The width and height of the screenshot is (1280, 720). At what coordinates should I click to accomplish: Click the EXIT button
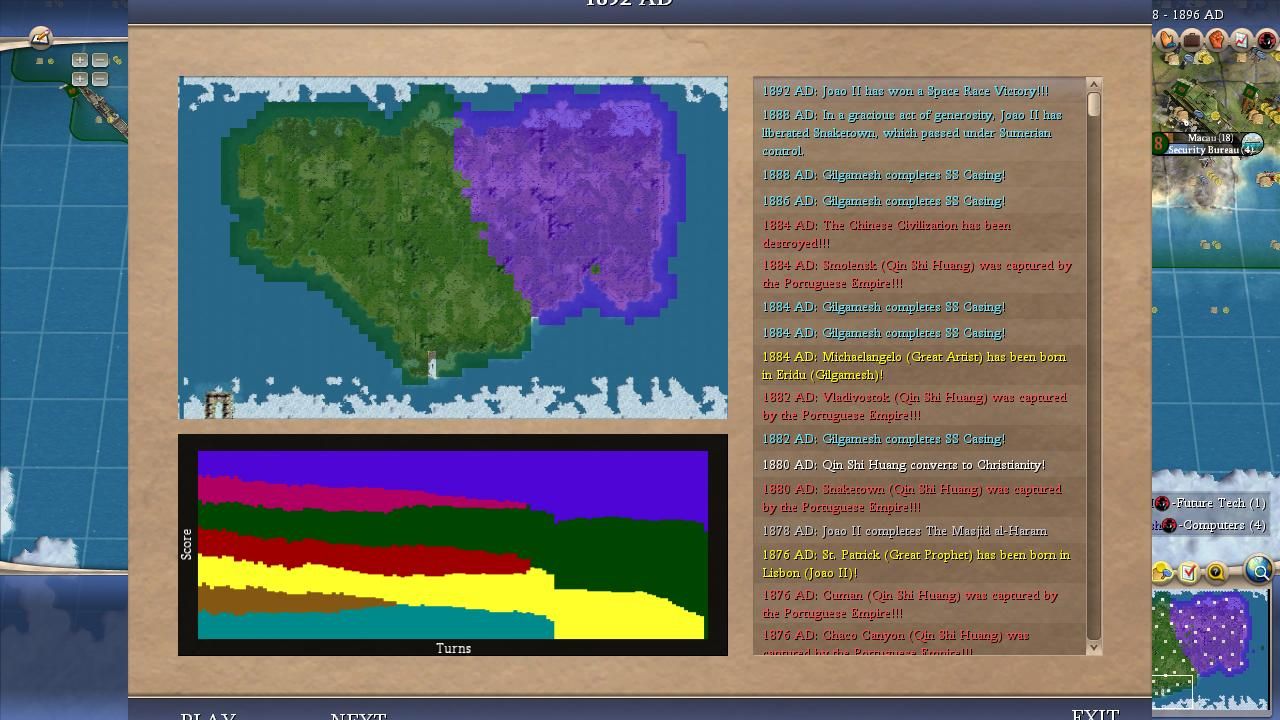(1095, 713)
